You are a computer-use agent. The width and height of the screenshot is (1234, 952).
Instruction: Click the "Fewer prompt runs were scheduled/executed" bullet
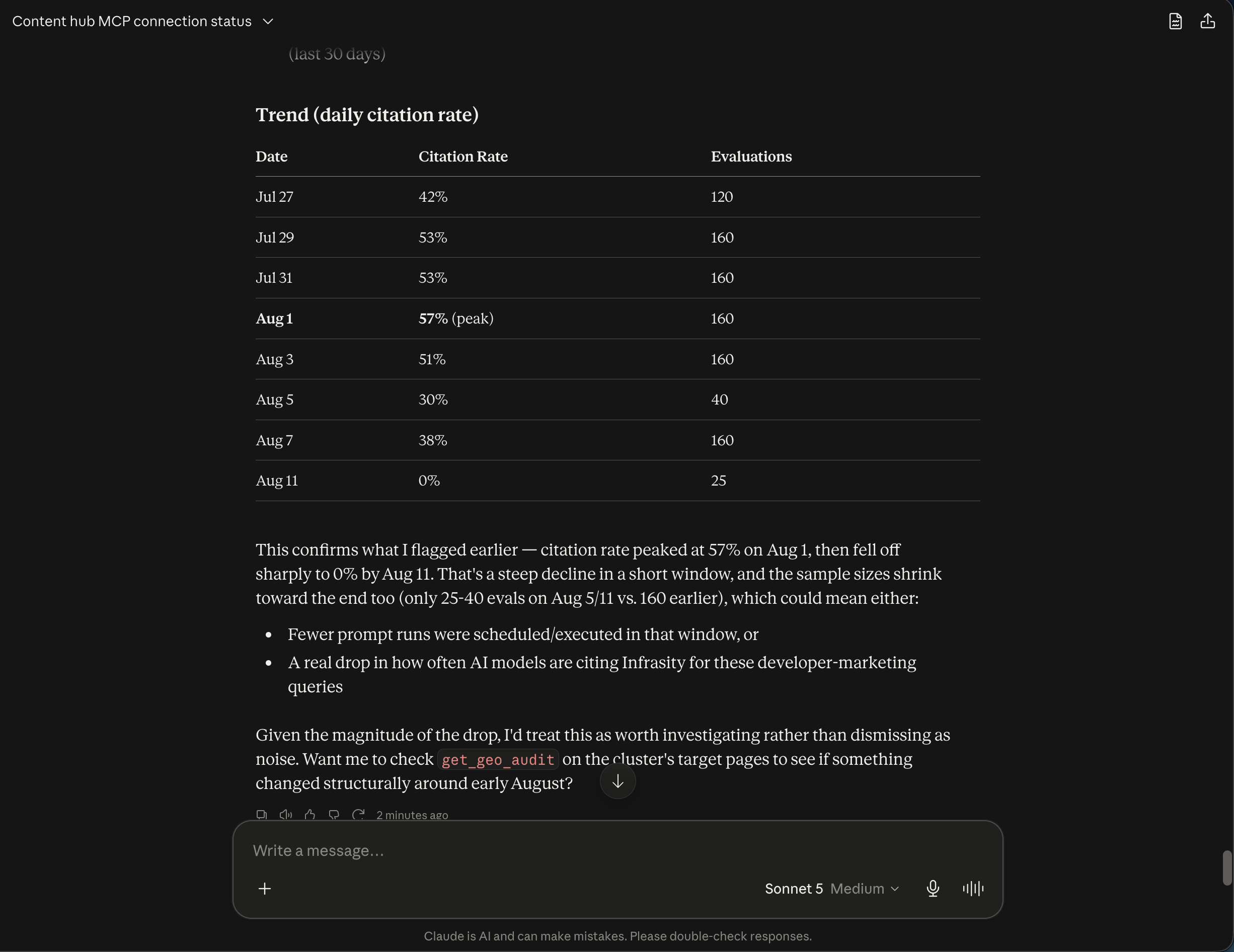(523, 634)
